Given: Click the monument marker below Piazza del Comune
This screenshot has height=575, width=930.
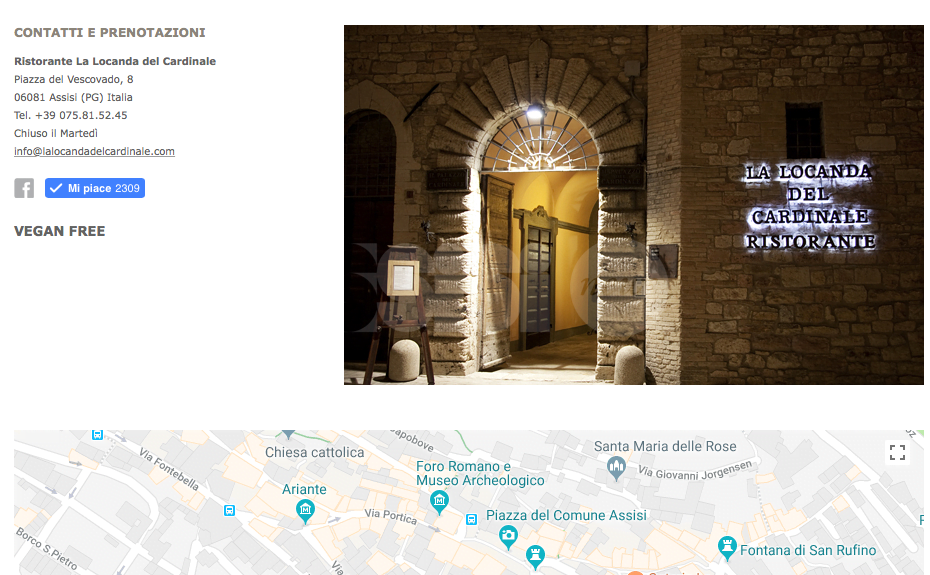Looking at the screenshot, I should (x=536, y=556).
